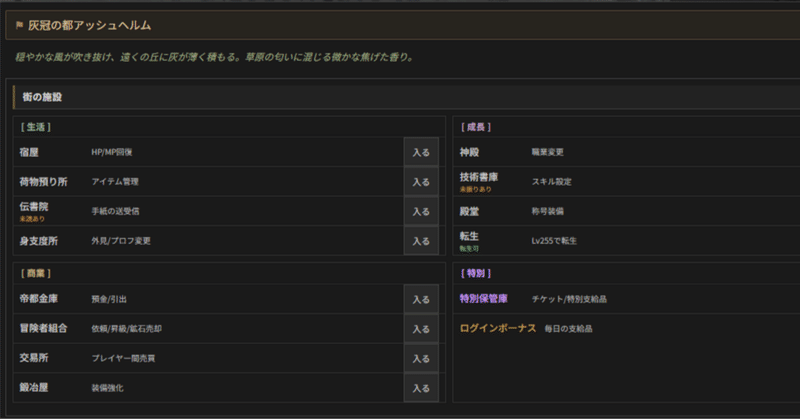The image size is (800, 419).
Task: Click the チケット/特別支給品 description text
Action: click(569, 299)
